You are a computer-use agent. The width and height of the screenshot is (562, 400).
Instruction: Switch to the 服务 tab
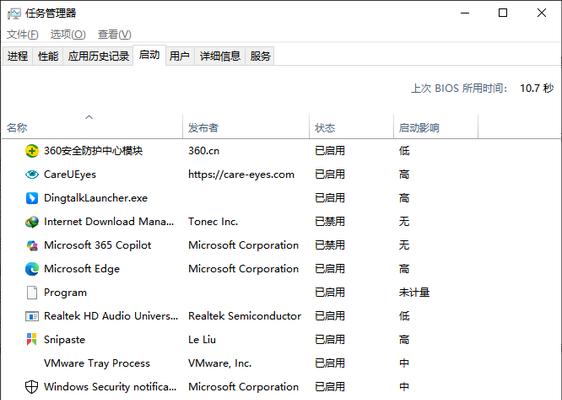[x=260, y=56]
